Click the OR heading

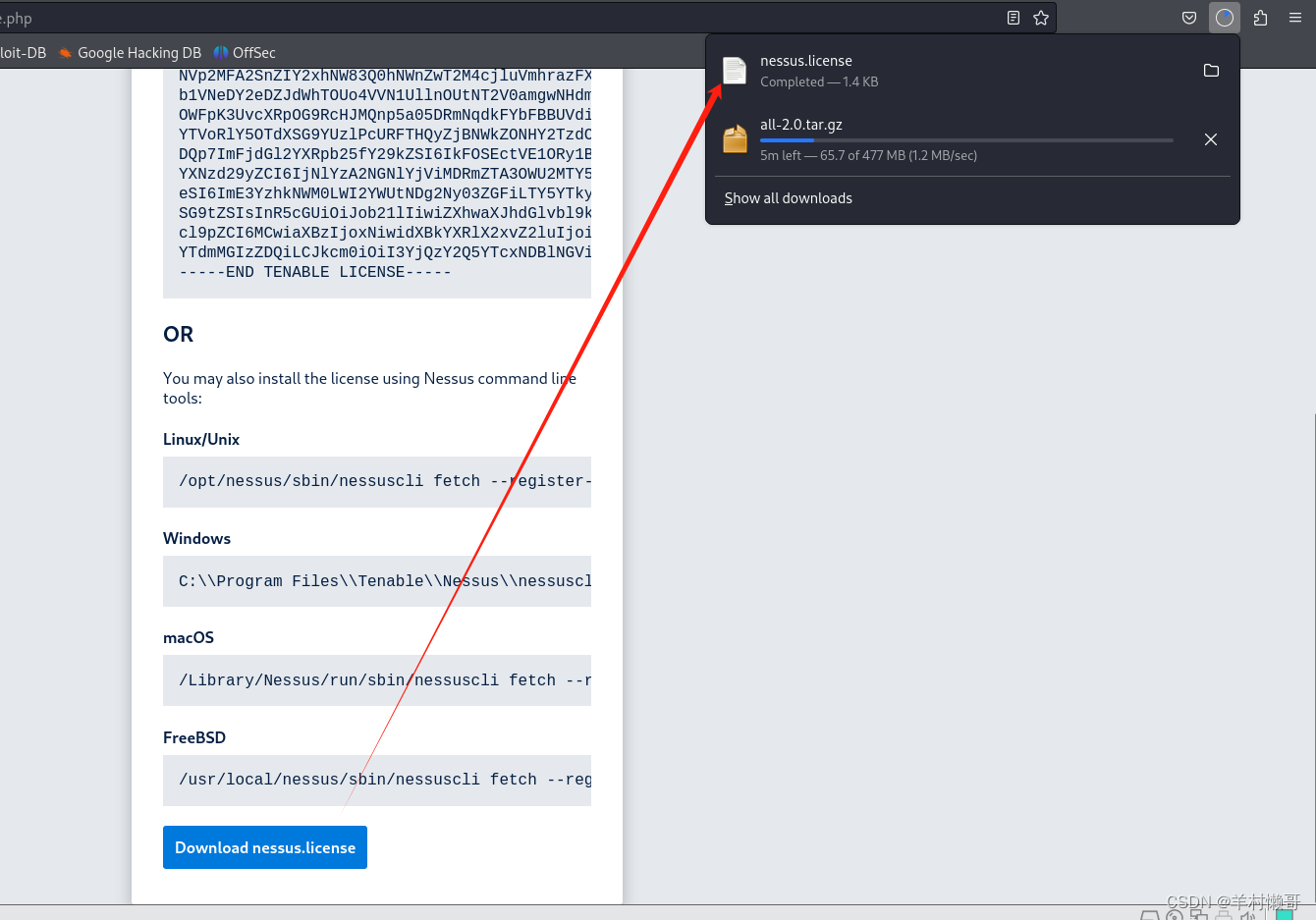point(179,334)
